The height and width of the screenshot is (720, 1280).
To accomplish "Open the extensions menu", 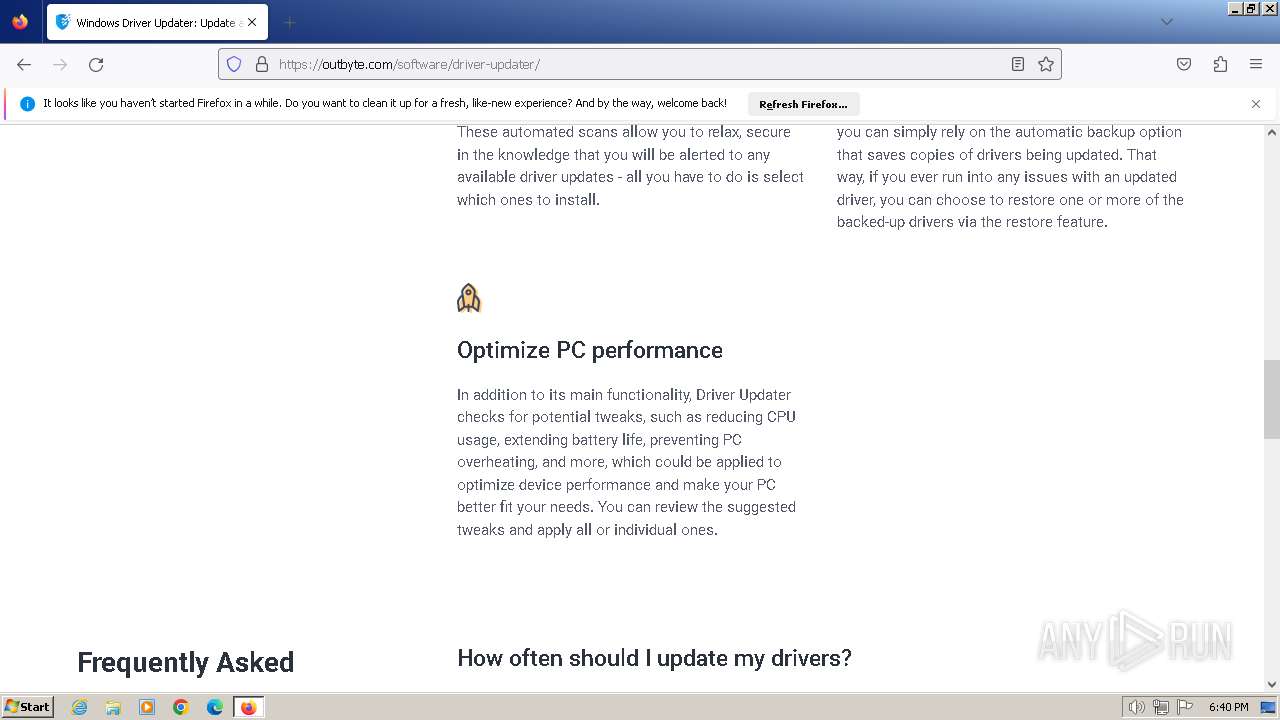I will tap(1220, 64).
